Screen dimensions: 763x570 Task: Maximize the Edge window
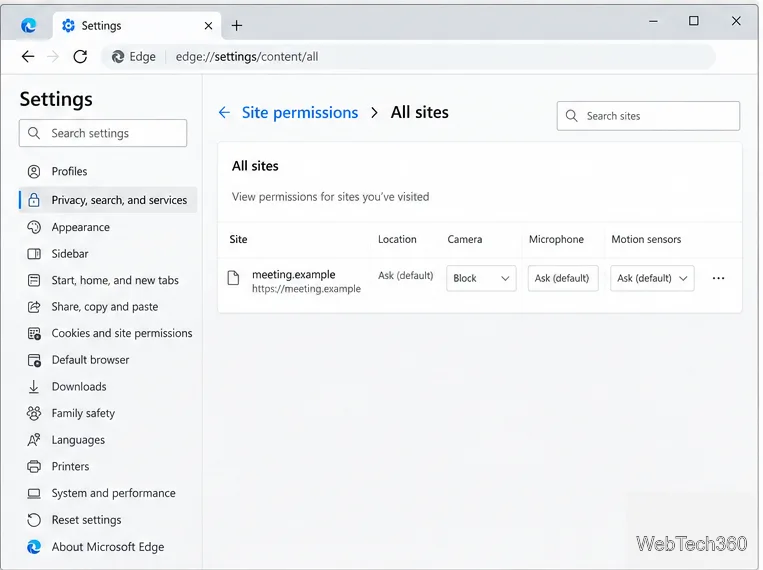click(693, 21)
